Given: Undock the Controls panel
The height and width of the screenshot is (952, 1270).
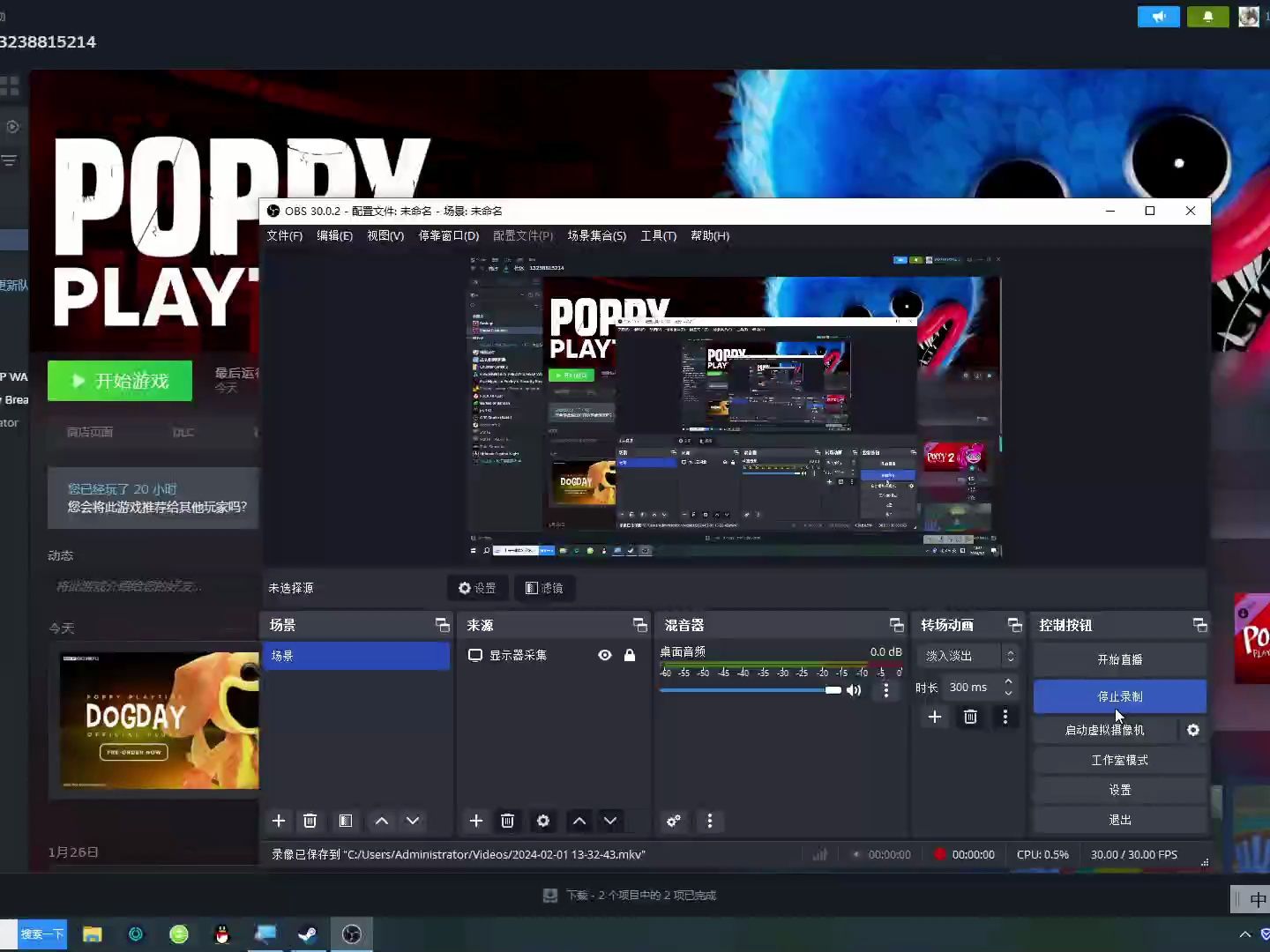Looking at the screenshot, I should 1200,625.
